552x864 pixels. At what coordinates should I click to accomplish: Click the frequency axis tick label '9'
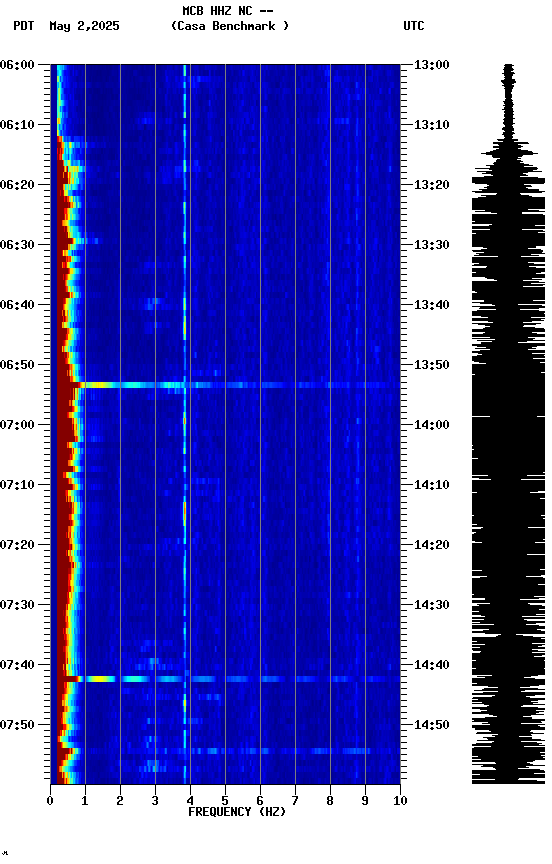pos(365,801)
